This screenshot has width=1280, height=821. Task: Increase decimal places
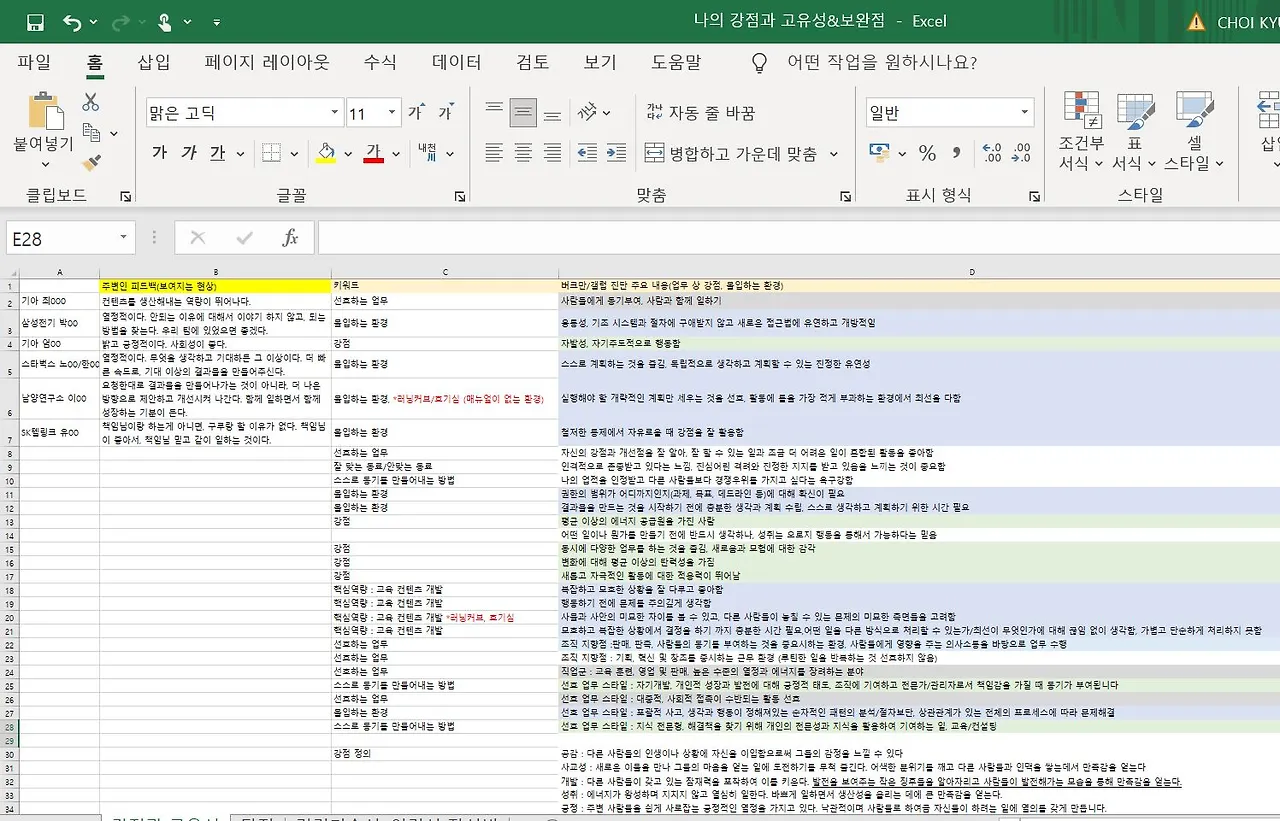(992, 153)
